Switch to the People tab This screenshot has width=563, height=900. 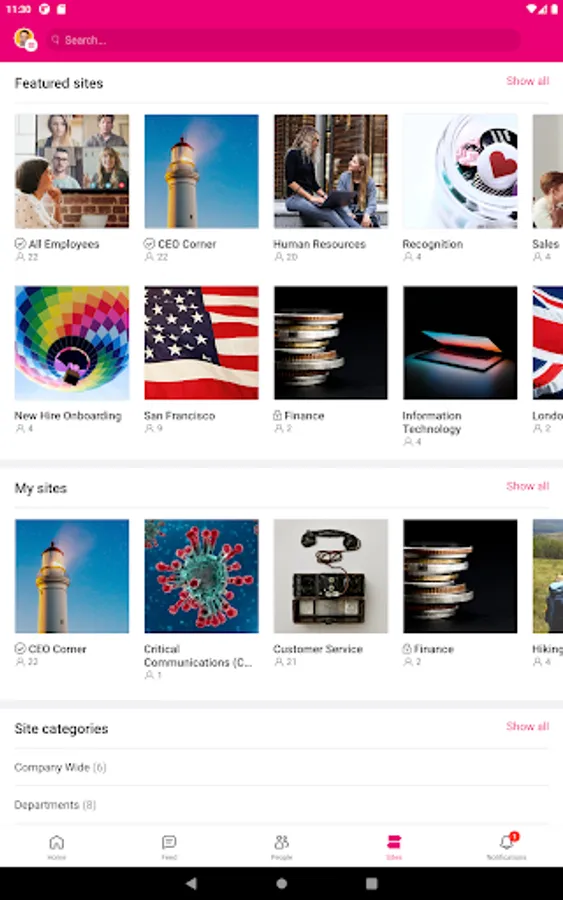click(x=281, y=847)
